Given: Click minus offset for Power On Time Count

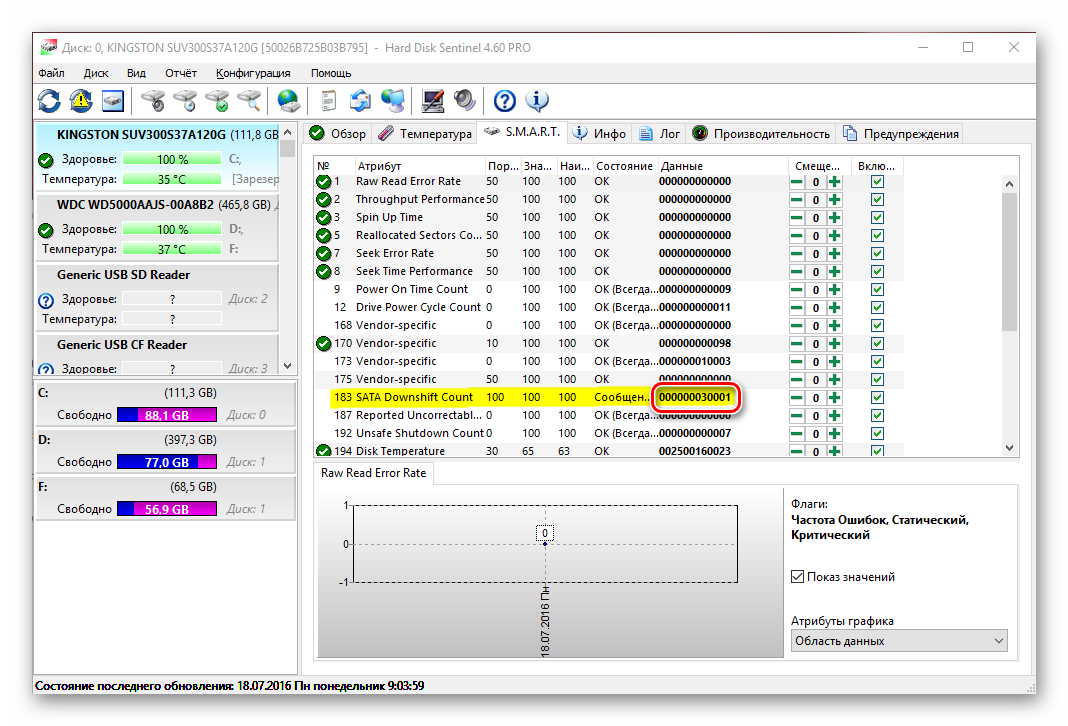Looking at the screenshot, I should (796, 290).
